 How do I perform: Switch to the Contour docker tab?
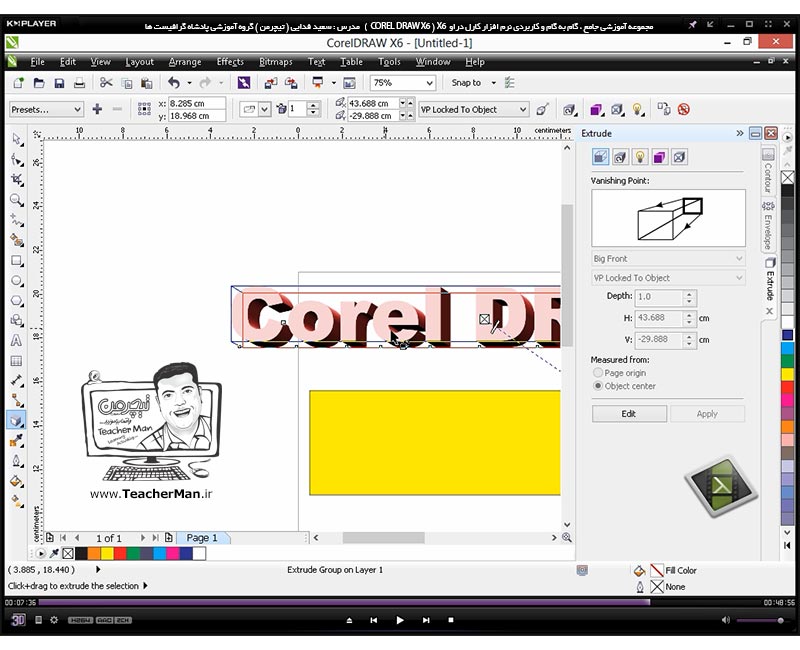pyautogui.click(x=768, y=171)
